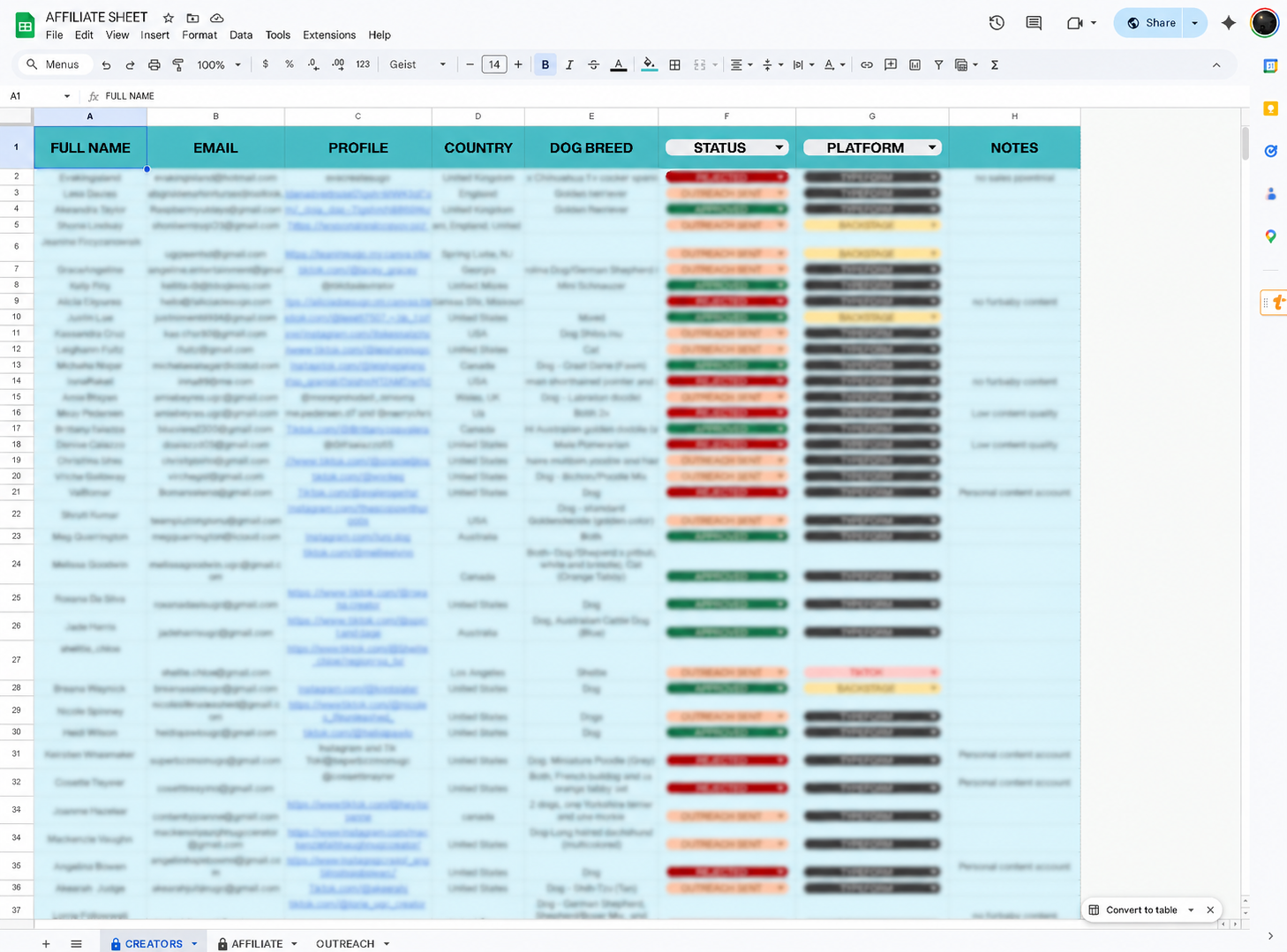Image resolution: width=1287 pixels, height=952 pixels.
Task: Decrease decimal places
Action: click(313, 64)
